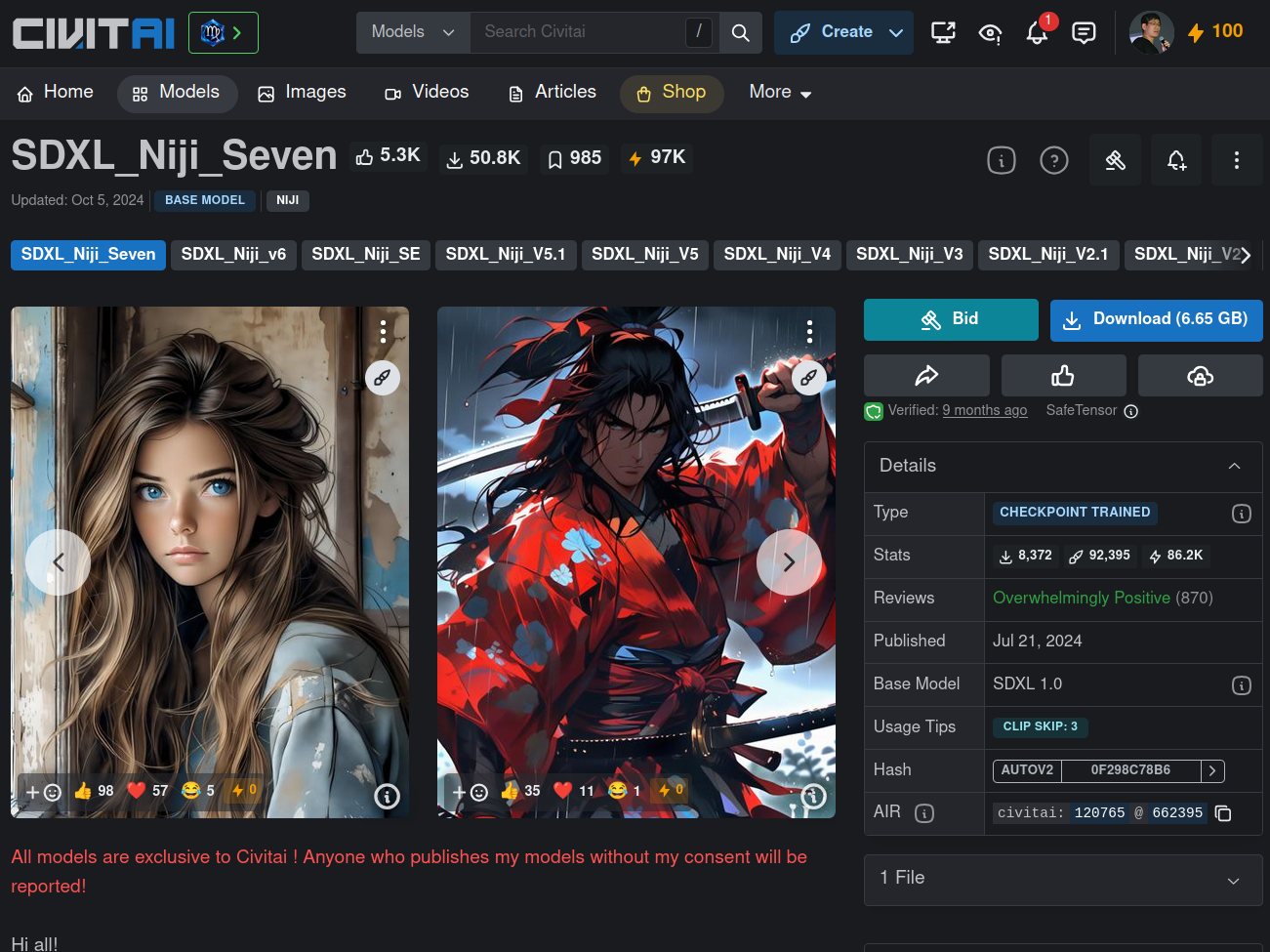
Task: Toggle the bookmark count 985 button
Action: pyautogui.click(x=574, y=158)
